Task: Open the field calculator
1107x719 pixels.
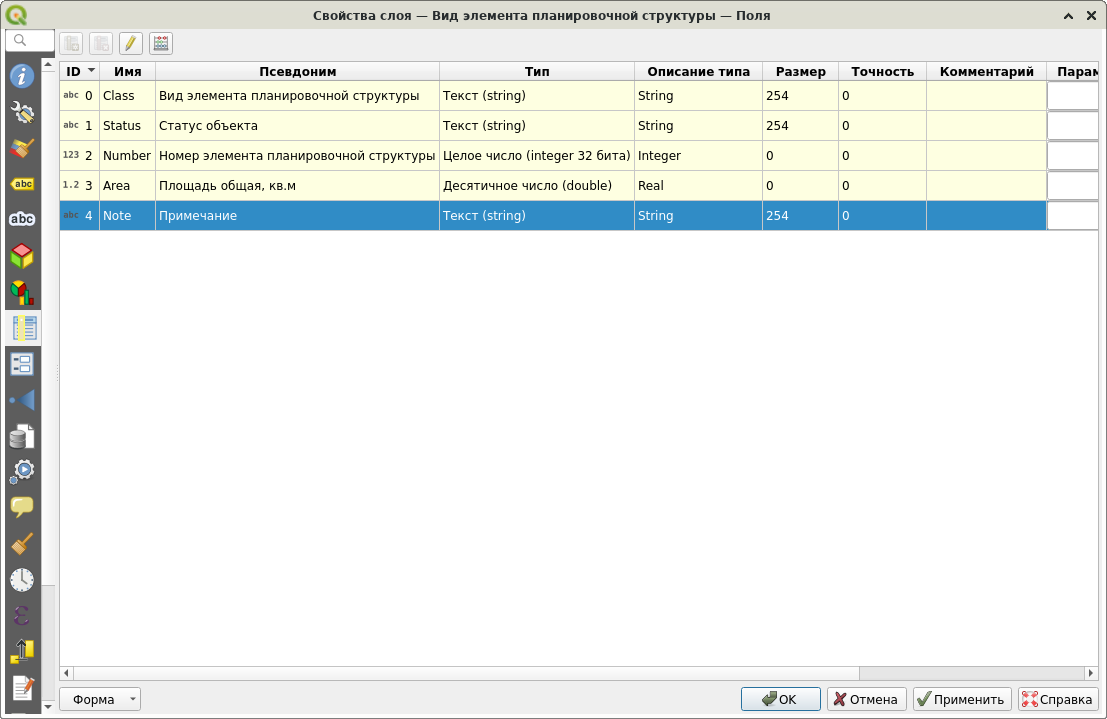Action: click(158, 43)
